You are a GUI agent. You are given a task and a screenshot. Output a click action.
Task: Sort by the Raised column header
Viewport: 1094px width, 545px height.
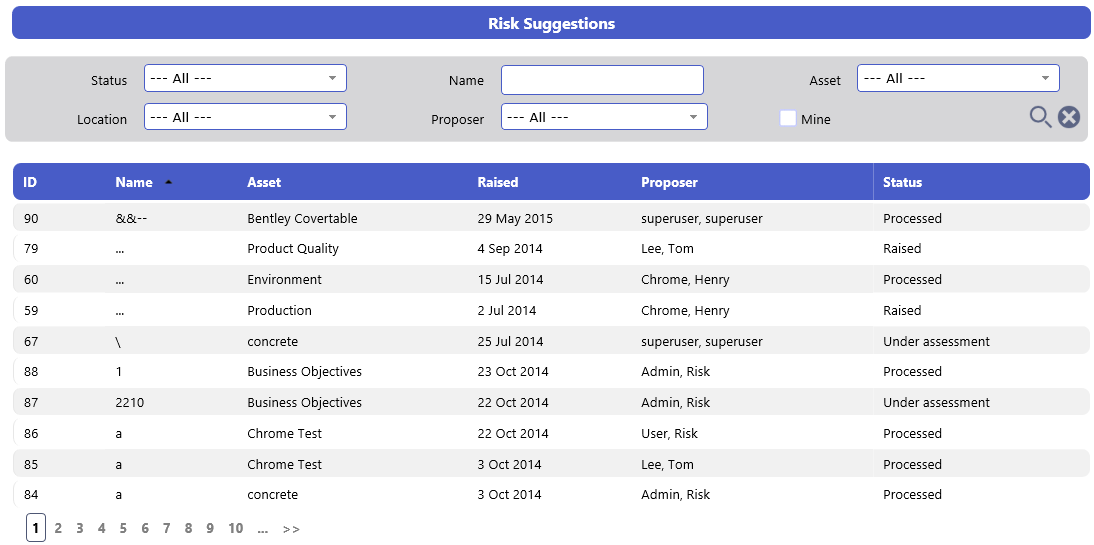[x=497, y=182]
